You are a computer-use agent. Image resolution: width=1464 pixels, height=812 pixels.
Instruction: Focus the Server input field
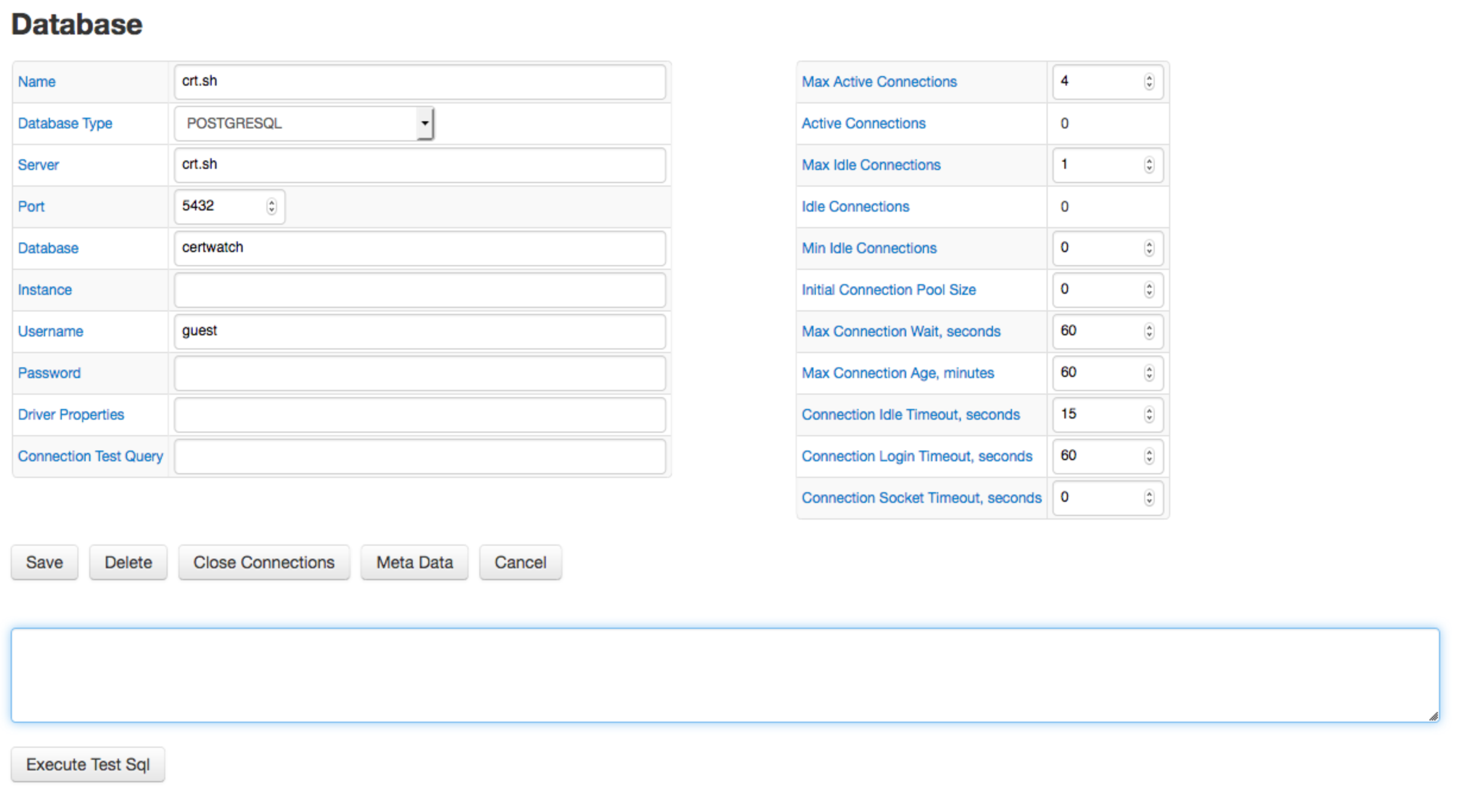(420, 165)
